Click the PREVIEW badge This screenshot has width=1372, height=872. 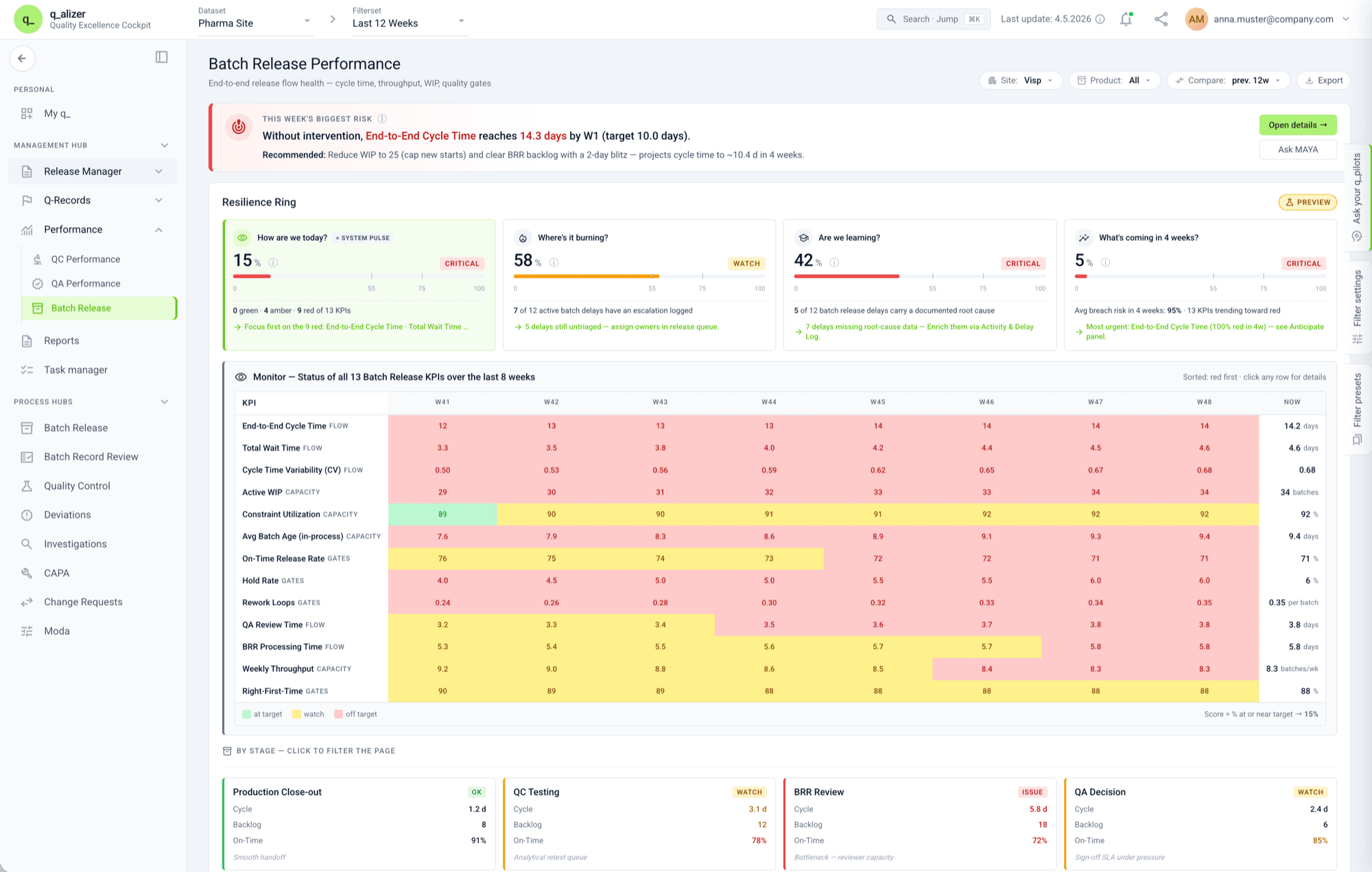pyautogui.click(x=1307, y=202)
